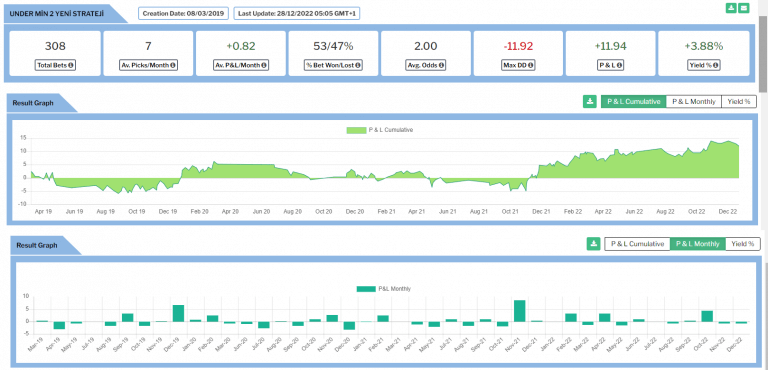Select Yield % on second graph
This screenshot has height=370, width=768.
(x=743, y=244)
